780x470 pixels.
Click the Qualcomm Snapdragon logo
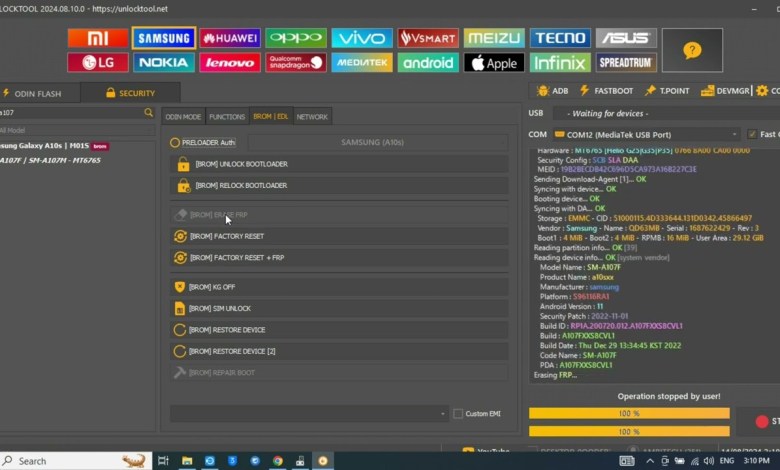pos(296,63)
